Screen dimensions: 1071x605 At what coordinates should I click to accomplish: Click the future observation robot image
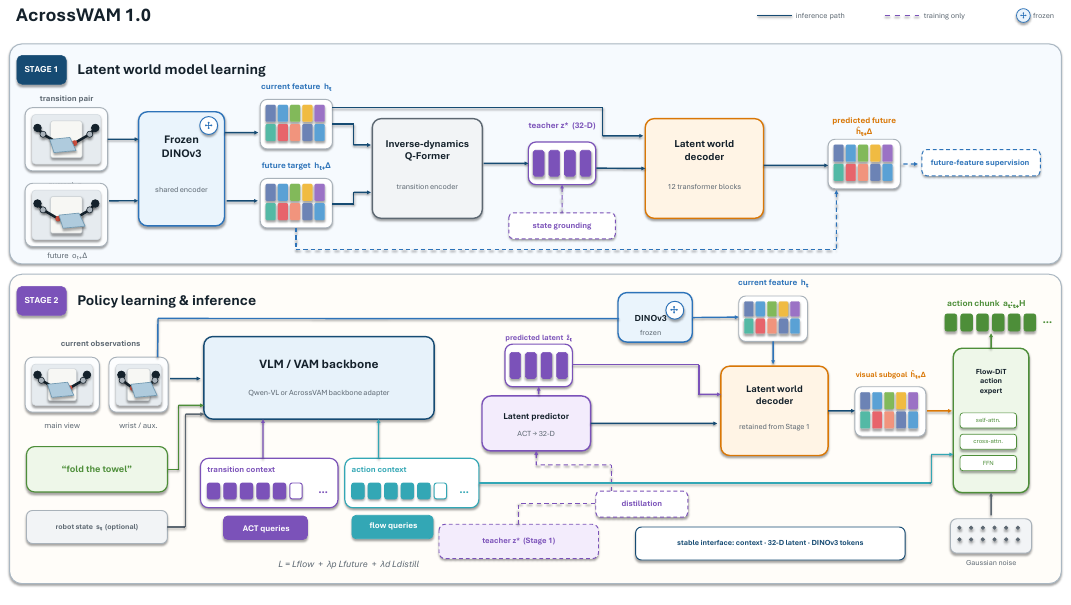[x=66, y=215]
